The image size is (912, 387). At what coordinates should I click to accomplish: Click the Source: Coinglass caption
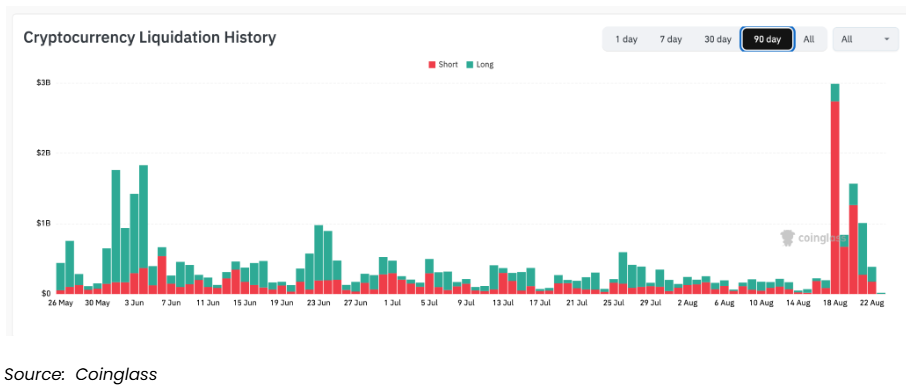[x=80, y=374]
